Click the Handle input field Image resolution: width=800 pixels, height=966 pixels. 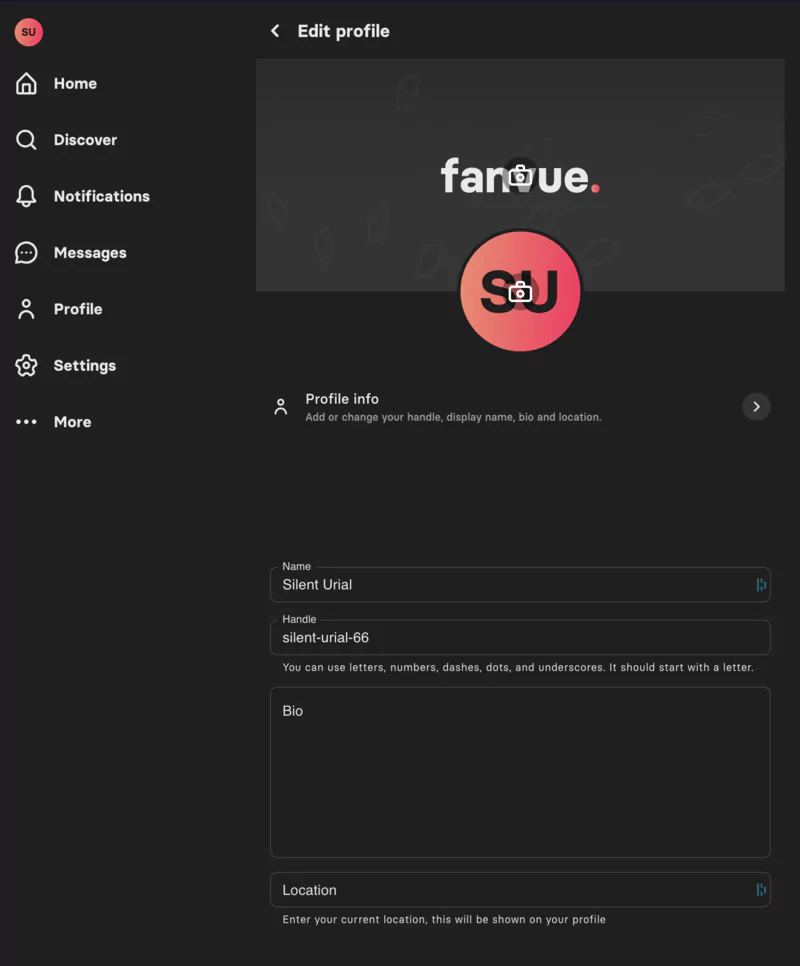tap(520, 638)
